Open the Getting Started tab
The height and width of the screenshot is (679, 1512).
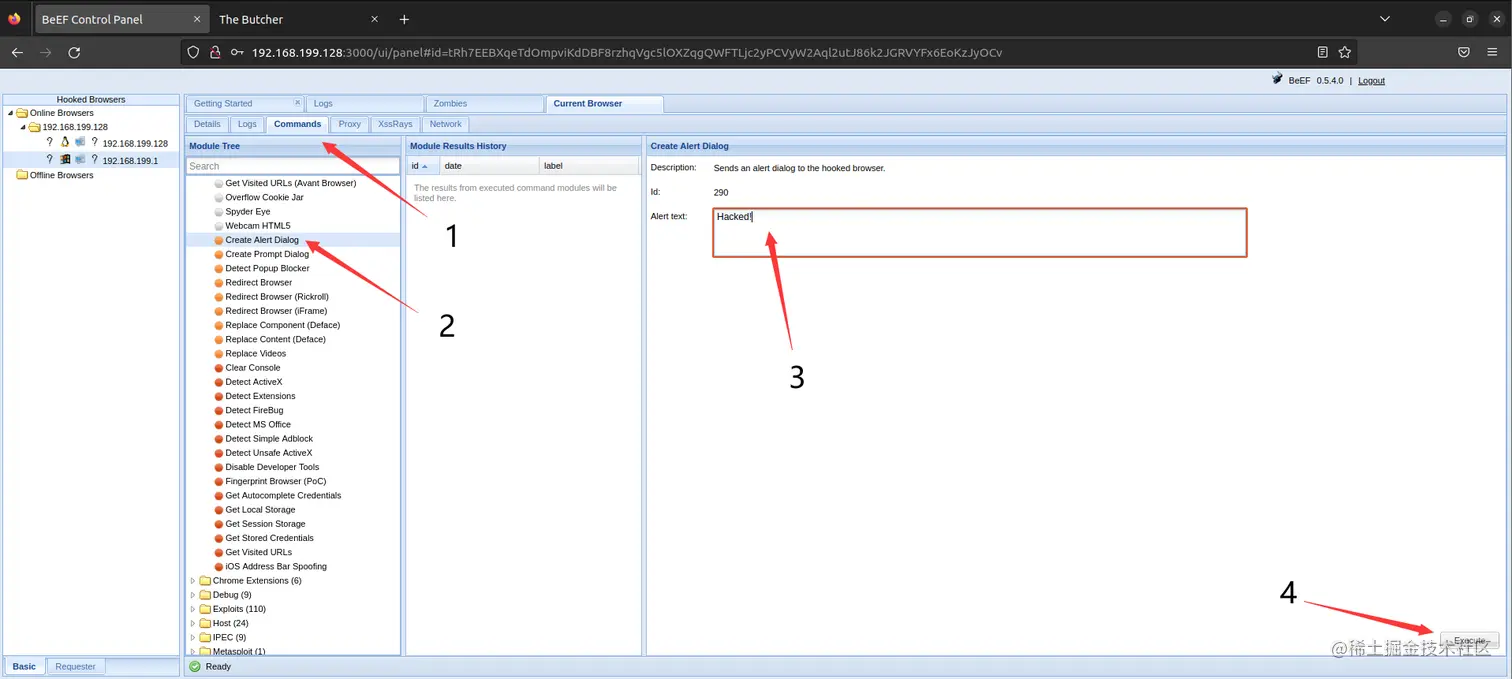(243, 104)
